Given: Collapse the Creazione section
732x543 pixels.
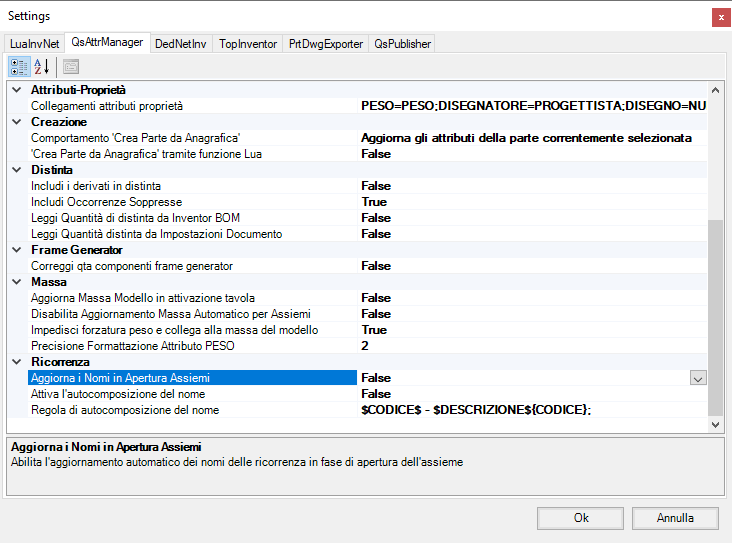Looking at the screenshot, I should click(17, 122).
